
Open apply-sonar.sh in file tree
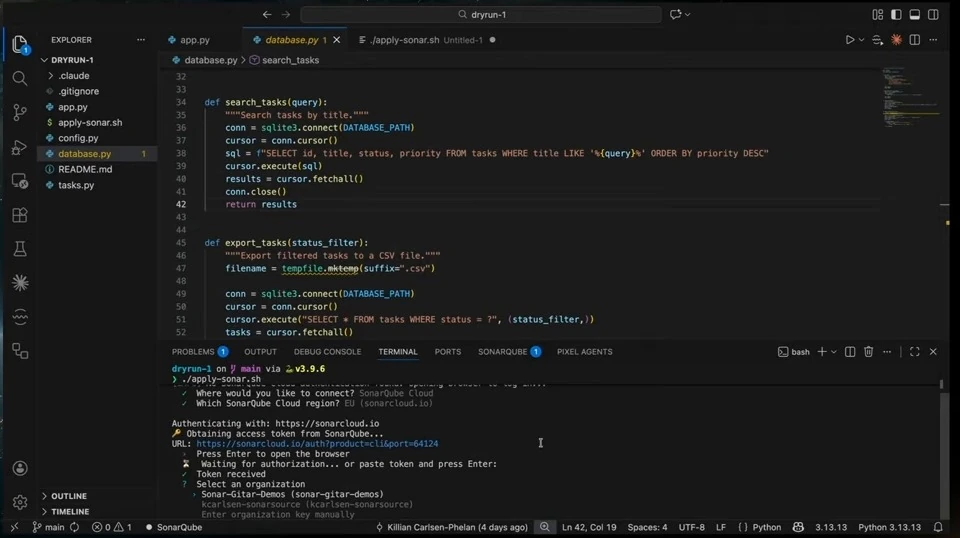(90, 122)
